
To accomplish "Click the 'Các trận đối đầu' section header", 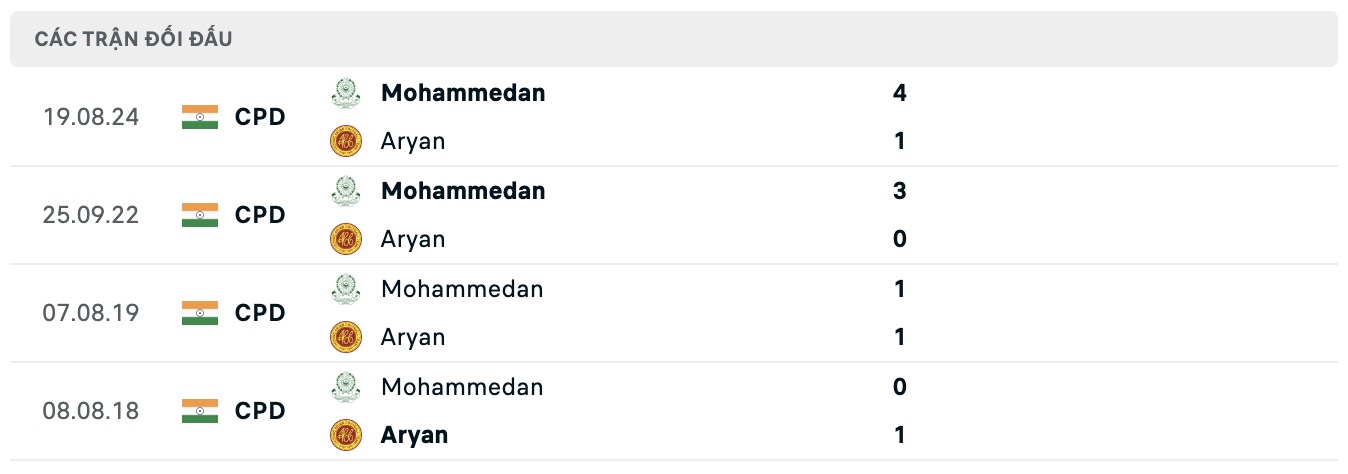I will coord(133,39).
